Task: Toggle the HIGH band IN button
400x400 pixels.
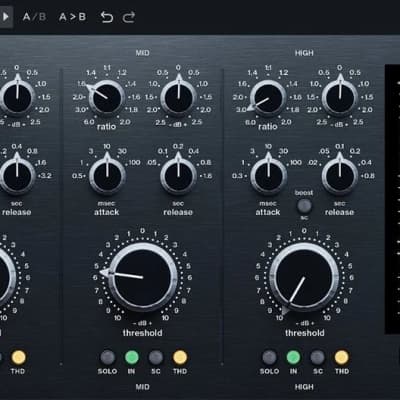Action: pyautogui.click(x=293, y=357)
